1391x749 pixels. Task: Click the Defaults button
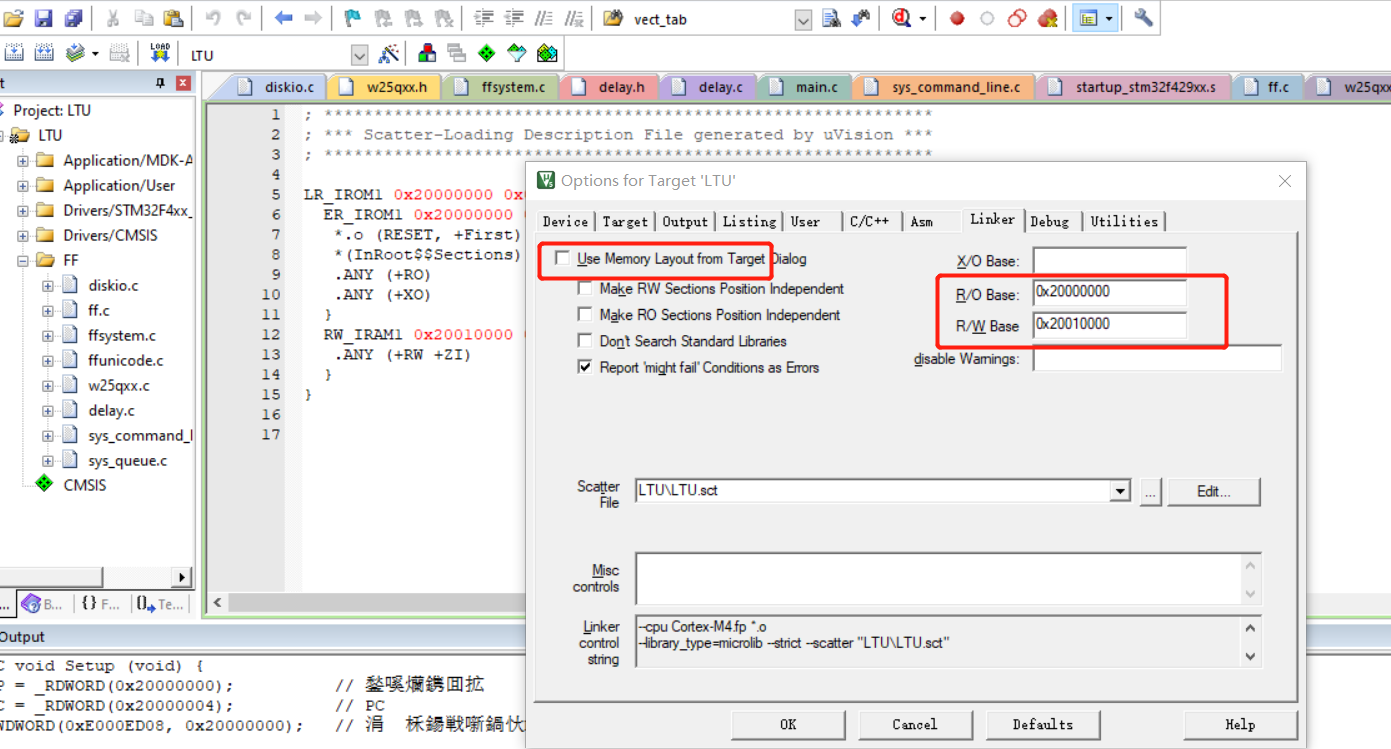(x=1043, y=724)
